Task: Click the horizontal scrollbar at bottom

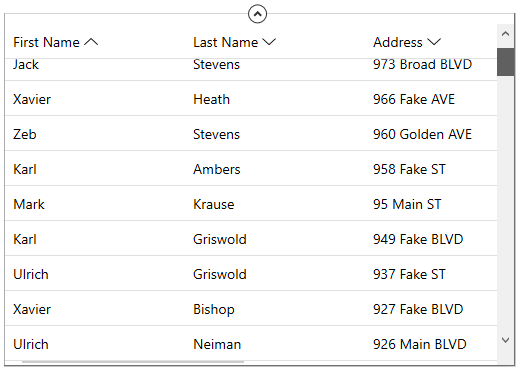Action: (133, 362)
